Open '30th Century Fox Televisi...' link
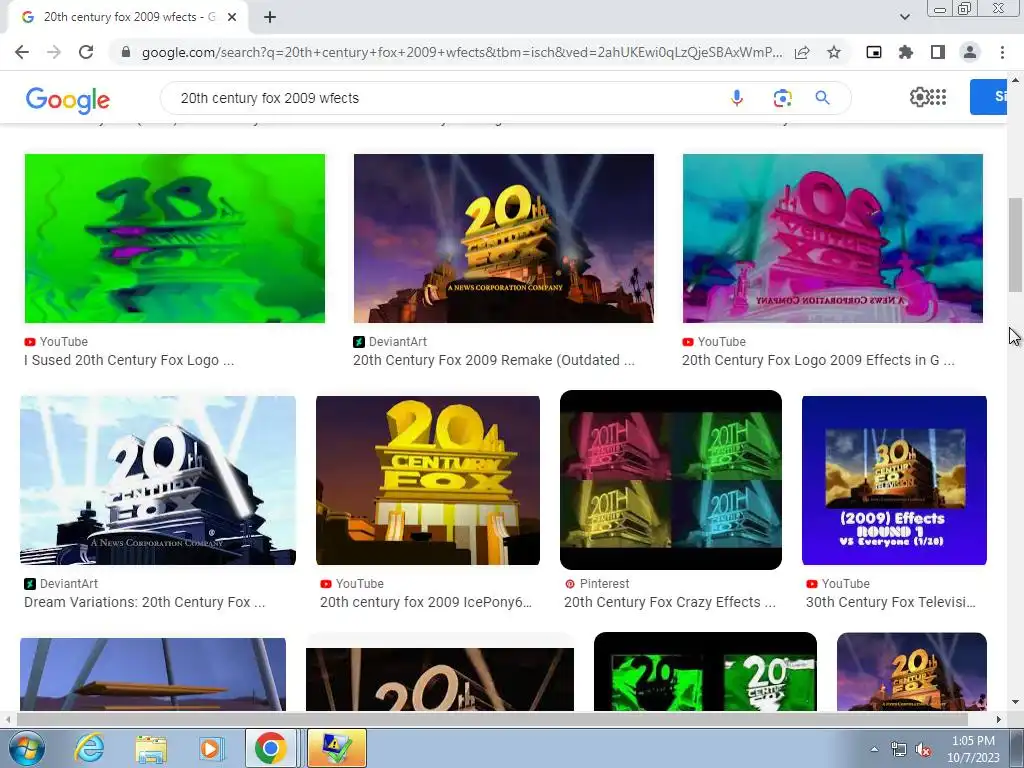The height and width of the screenshot is (768, 1024). click(891, 602)
